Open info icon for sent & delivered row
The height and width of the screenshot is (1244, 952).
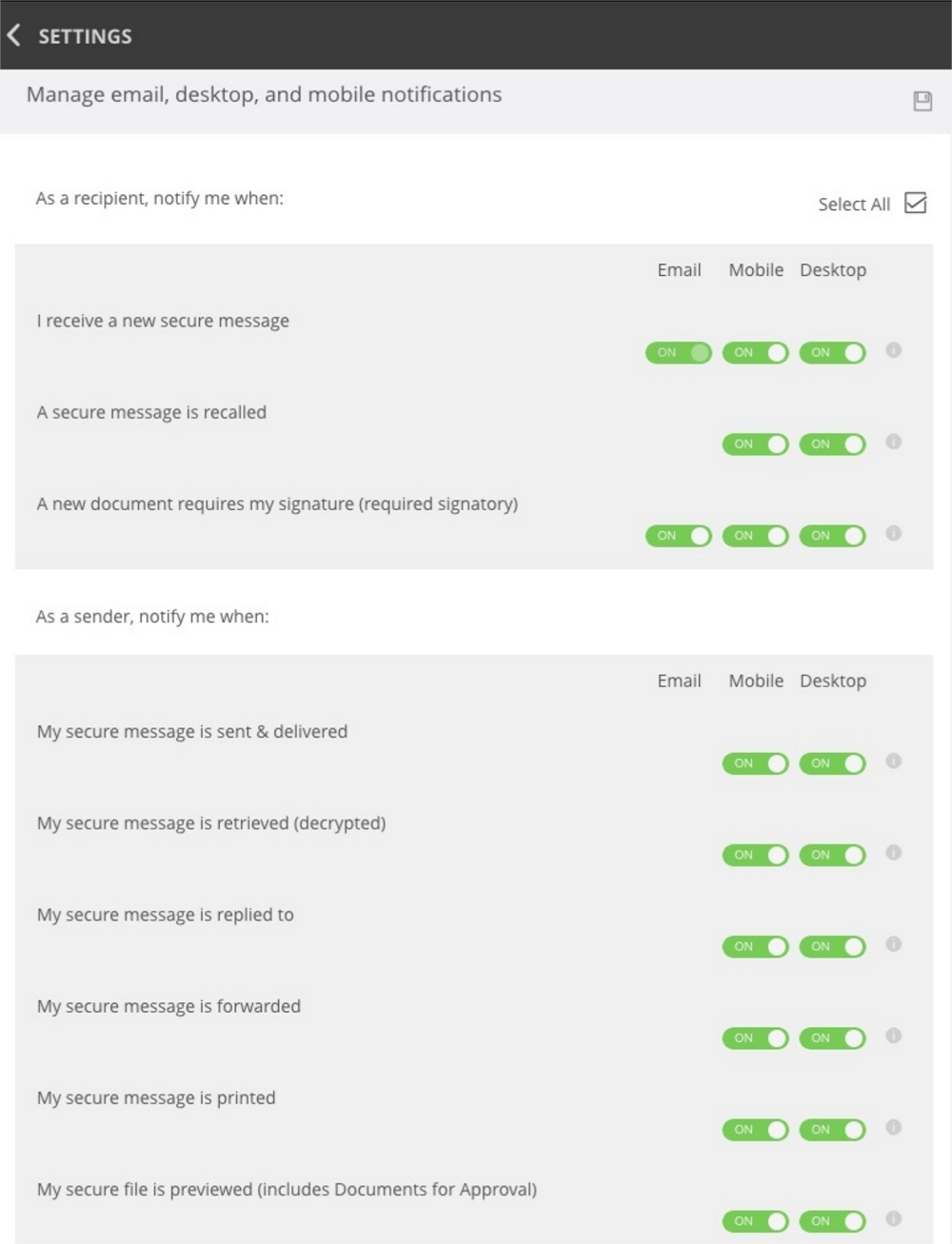click(x=893, y=760)
